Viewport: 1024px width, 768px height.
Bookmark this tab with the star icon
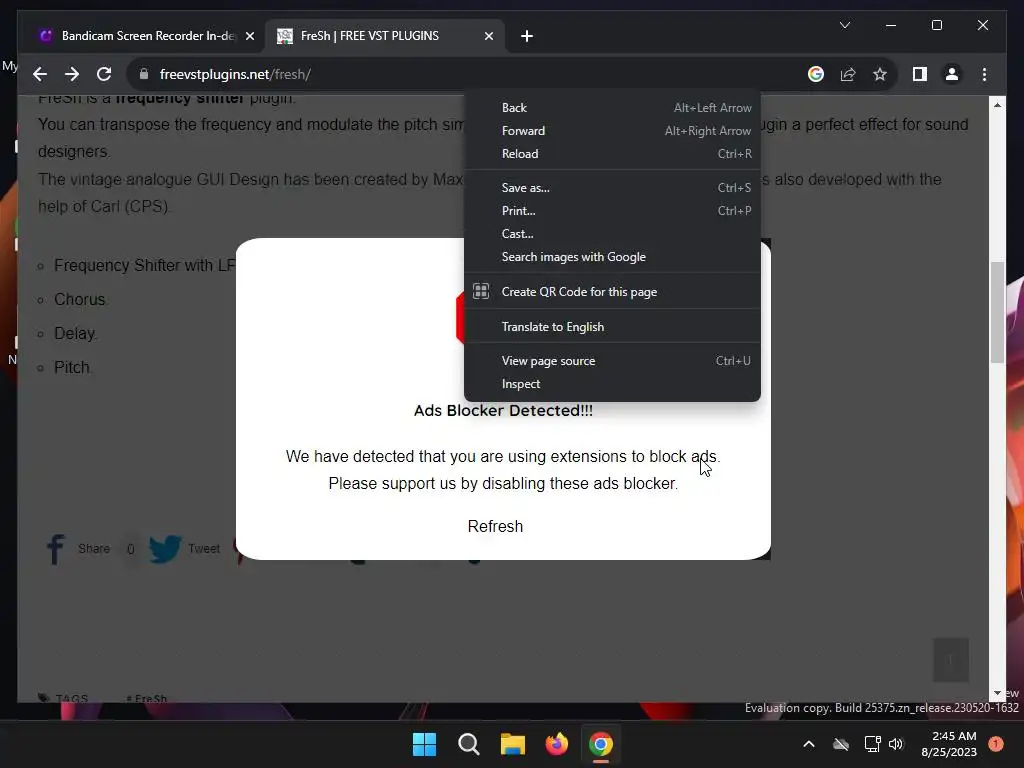click(880, 74)
